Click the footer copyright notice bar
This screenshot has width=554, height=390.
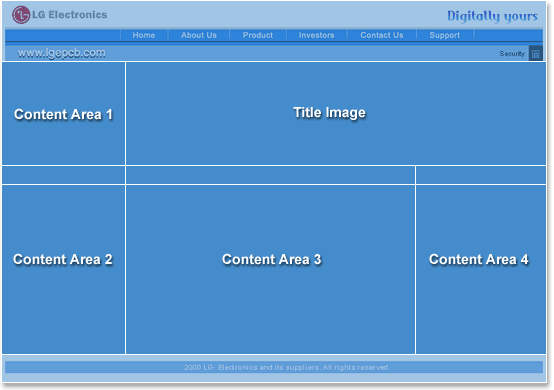tap(274, 367)
